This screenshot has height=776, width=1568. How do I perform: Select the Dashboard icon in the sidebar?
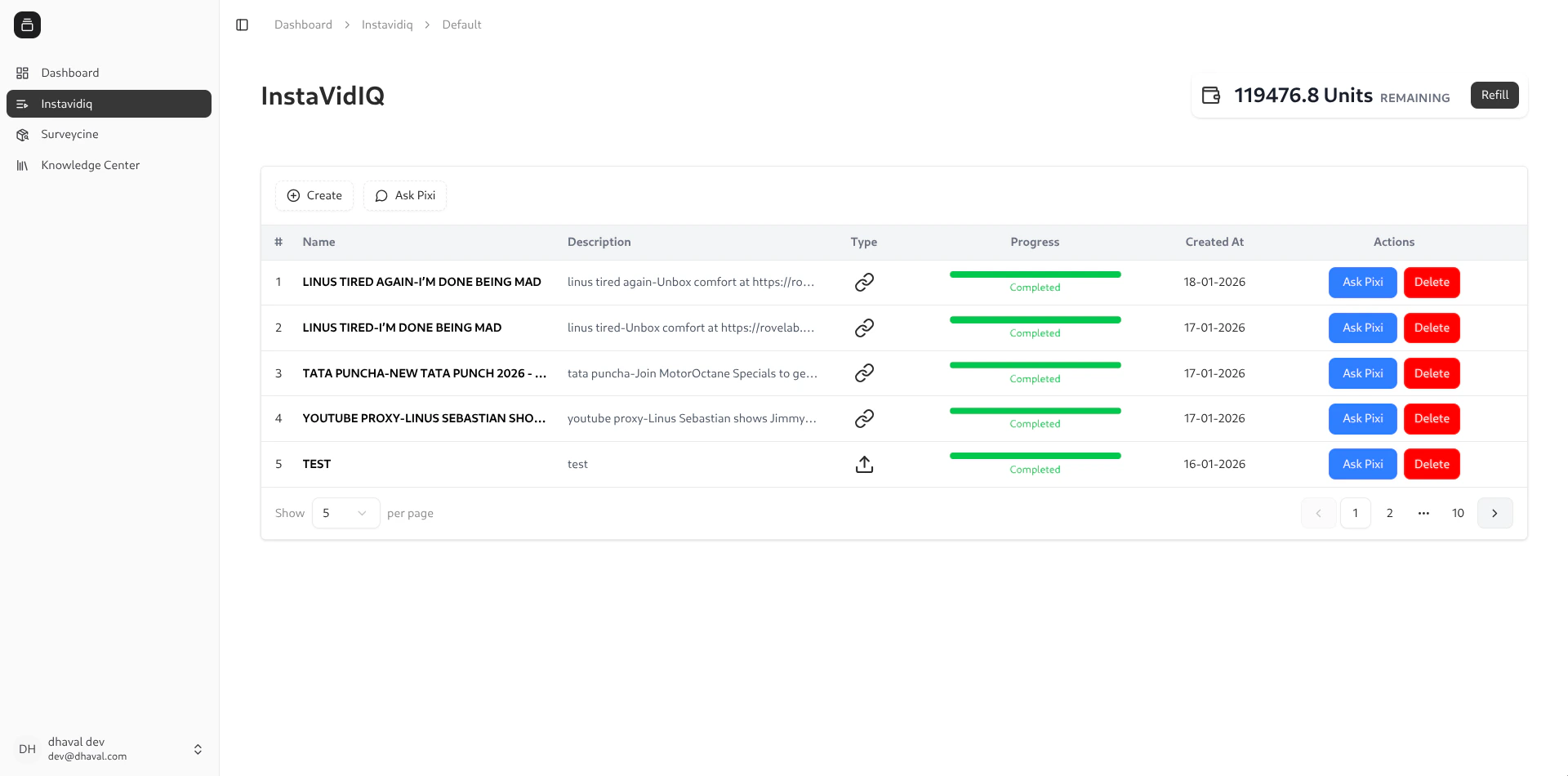pos(23,73)
